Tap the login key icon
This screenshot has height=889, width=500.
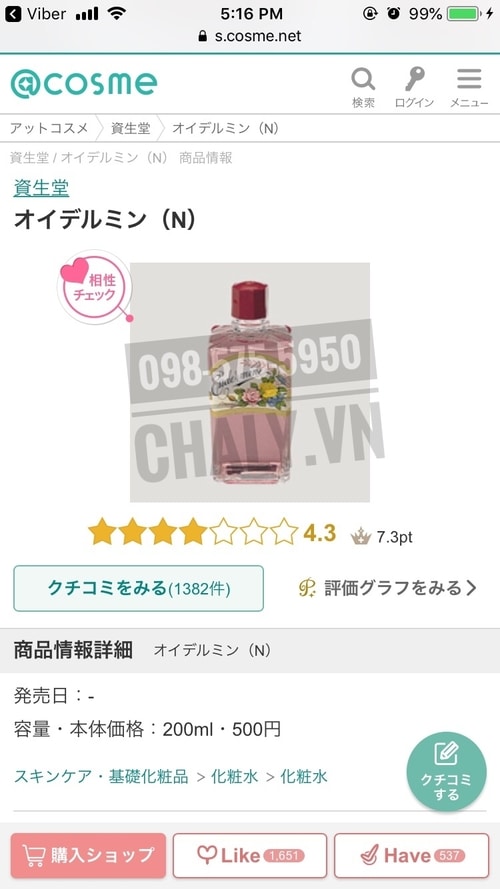coord(414,79)
